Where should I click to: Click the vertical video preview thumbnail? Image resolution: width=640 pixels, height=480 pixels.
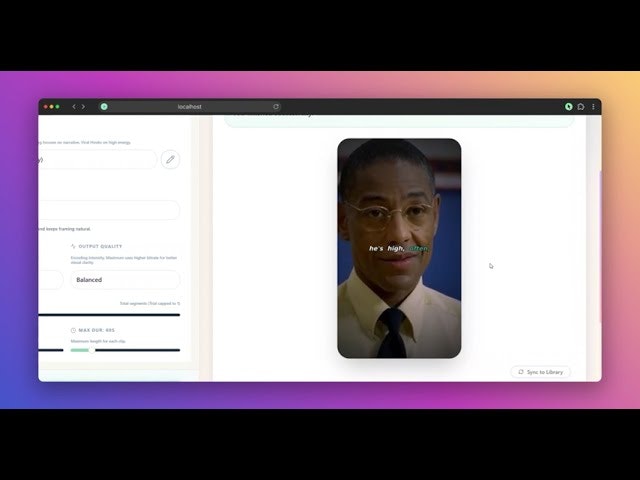pos(399,248)
